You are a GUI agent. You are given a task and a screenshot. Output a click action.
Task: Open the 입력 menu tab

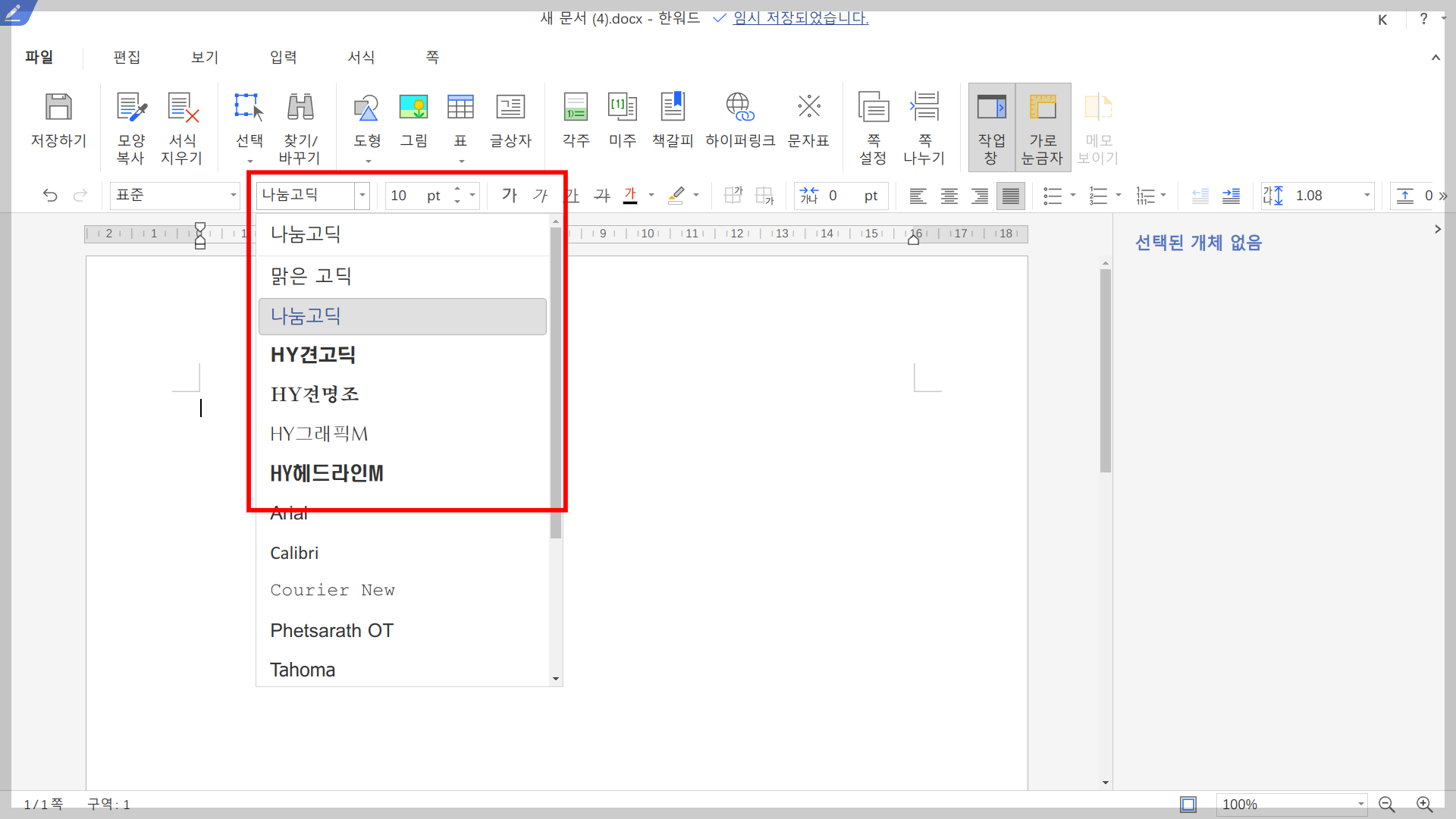[283, 57]
